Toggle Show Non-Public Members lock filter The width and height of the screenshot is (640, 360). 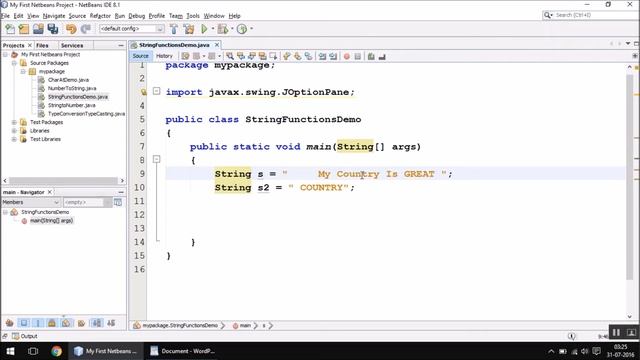click(x=52, y=323)
